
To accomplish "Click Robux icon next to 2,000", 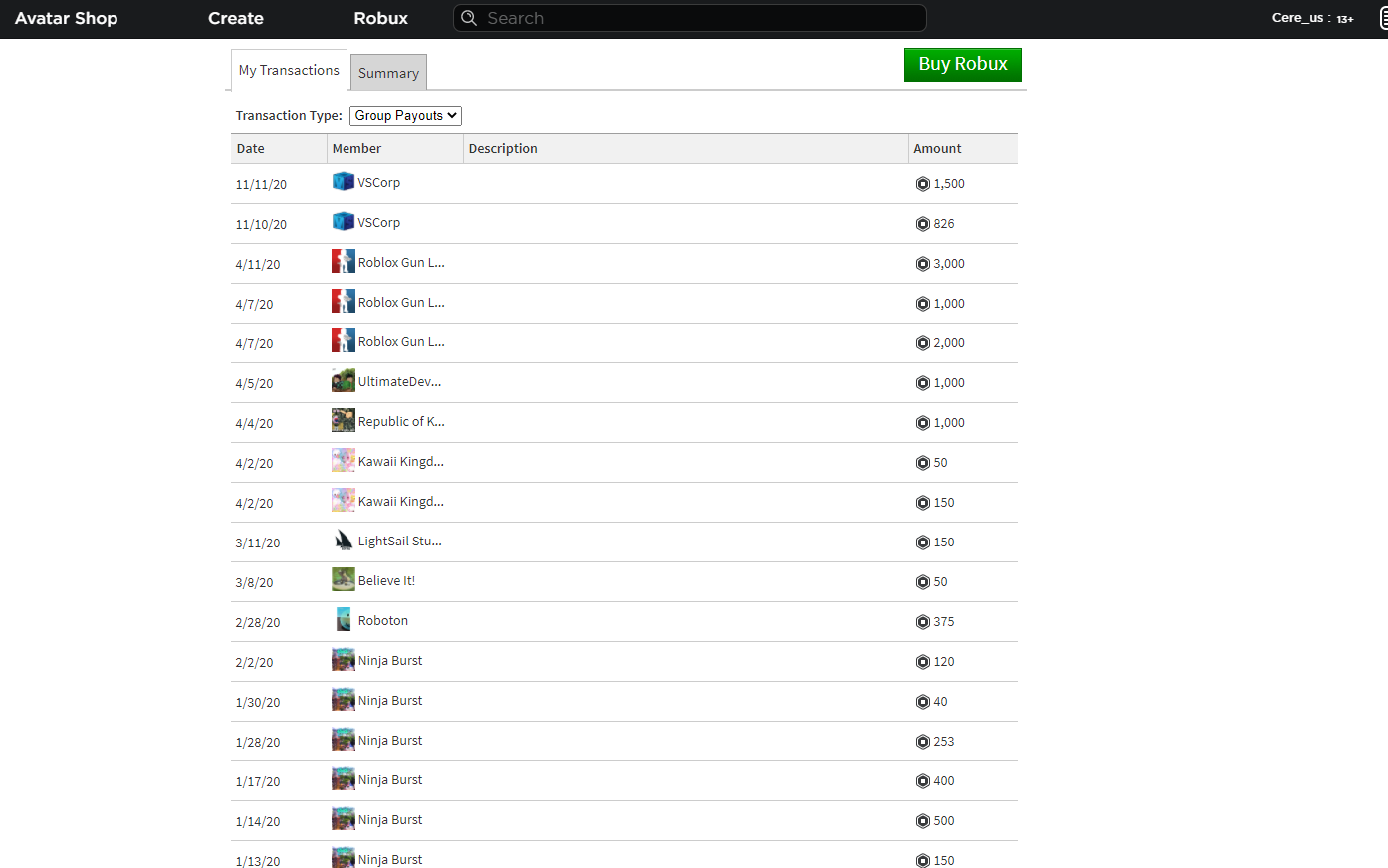I will click(x=923, y=343).
